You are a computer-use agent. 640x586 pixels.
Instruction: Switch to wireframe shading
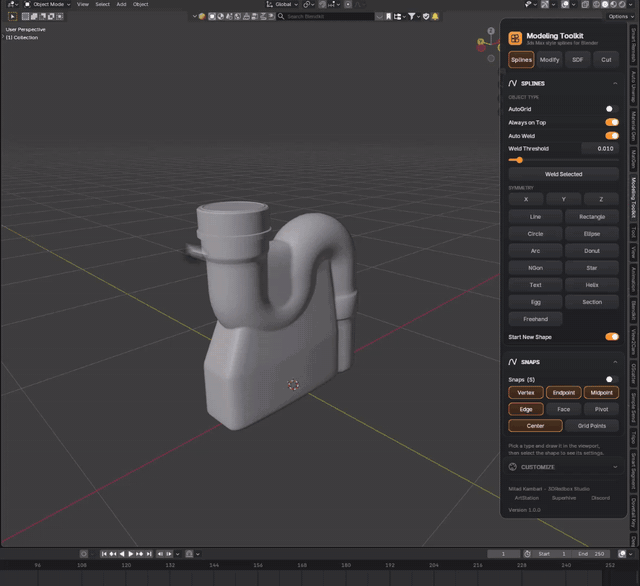point(596,4)
